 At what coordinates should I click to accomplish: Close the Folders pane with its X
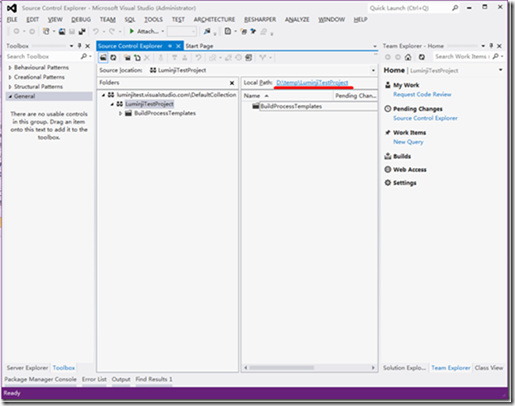click(232, 83)
